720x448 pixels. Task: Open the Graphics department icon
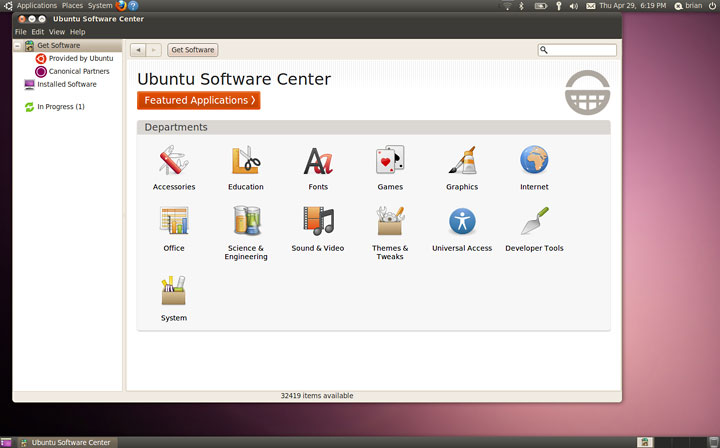(462, 160)
